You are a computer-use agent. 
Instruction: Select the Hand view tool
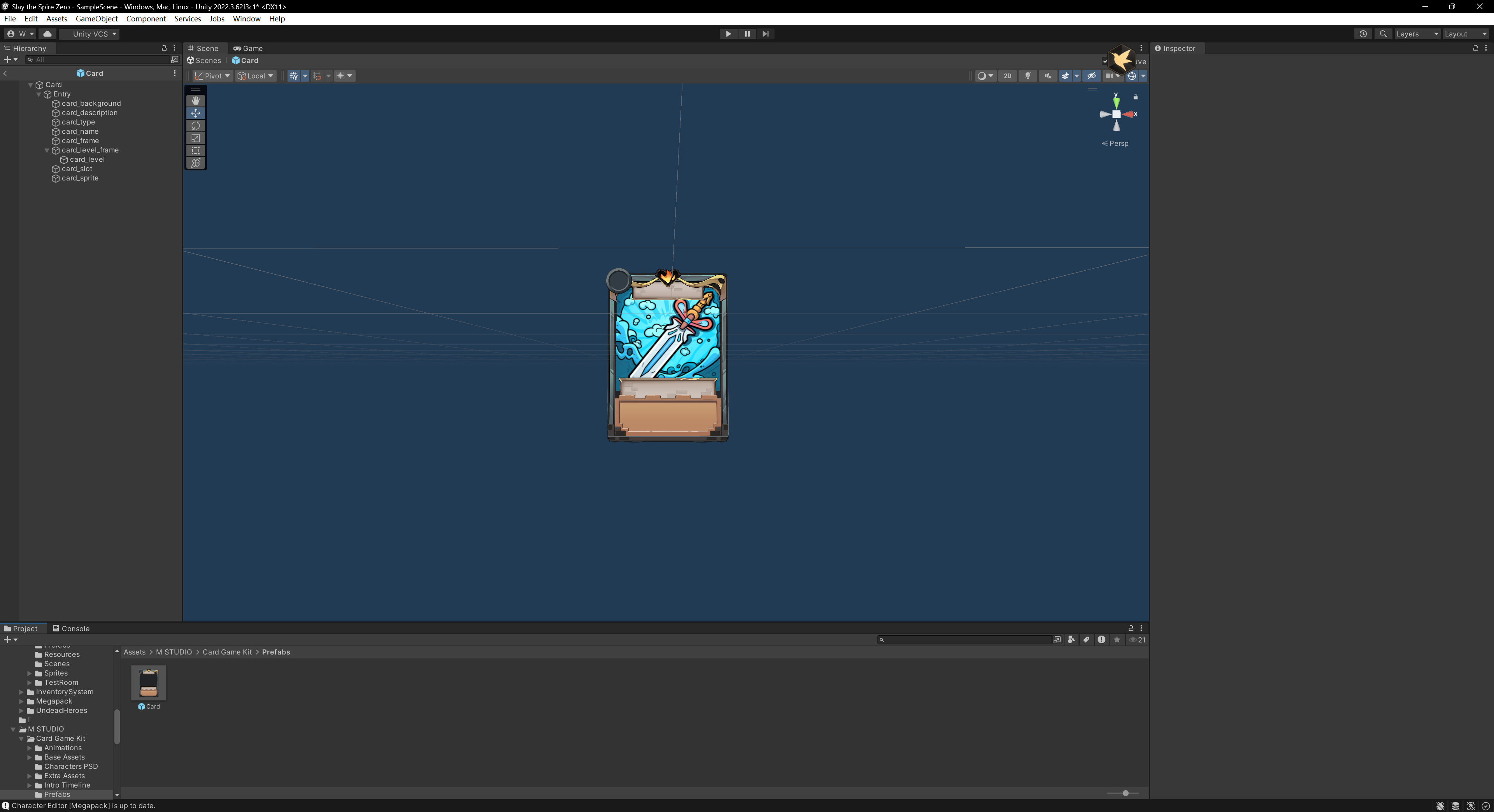tap(195, 101)
